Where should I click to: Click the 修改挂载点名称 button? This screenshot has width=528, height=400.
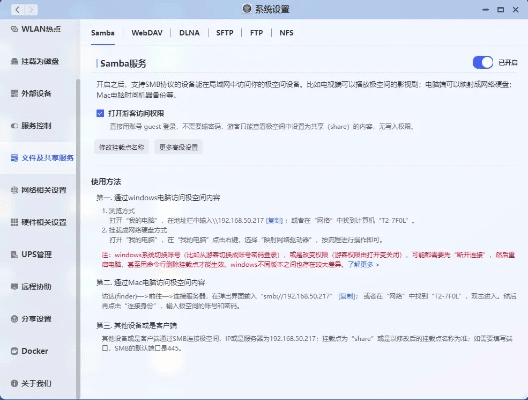click(122, 147)
